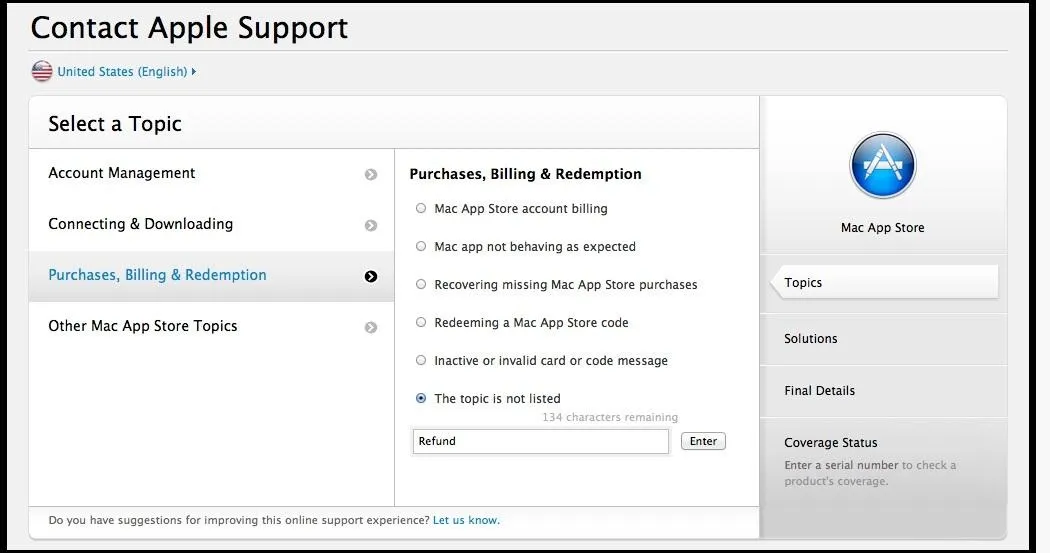Viewport: 1050px width, 553px height.
Task: Click the United States flag icon
Action: (x=42, y=71)
